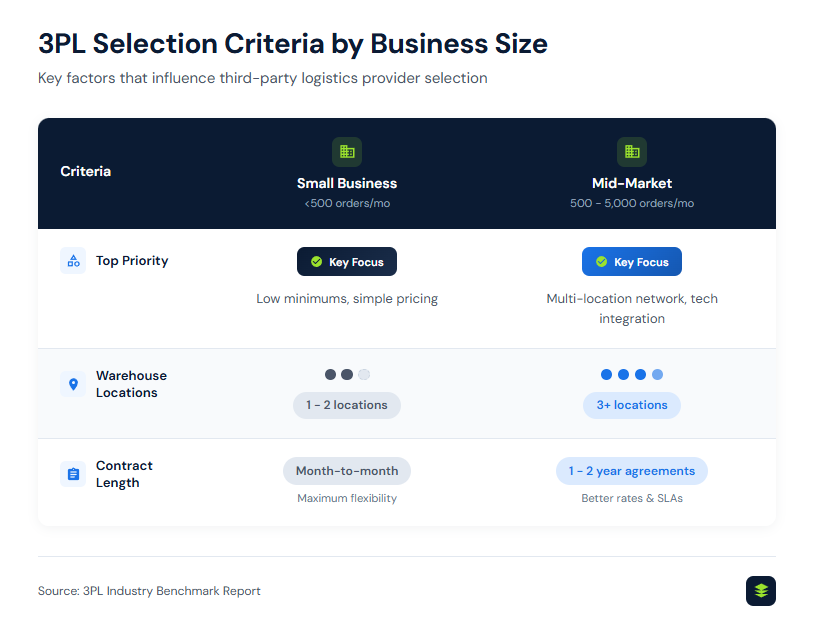
Task: Click the Warehouse Locations pin icon
Action: coord(73,384)
